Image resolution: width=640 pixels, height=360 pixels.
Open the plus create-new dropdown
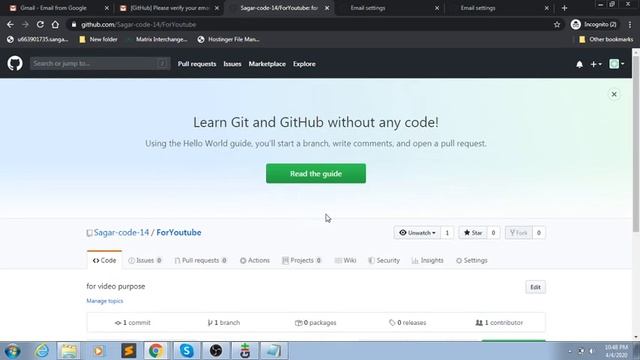[596, 64]
